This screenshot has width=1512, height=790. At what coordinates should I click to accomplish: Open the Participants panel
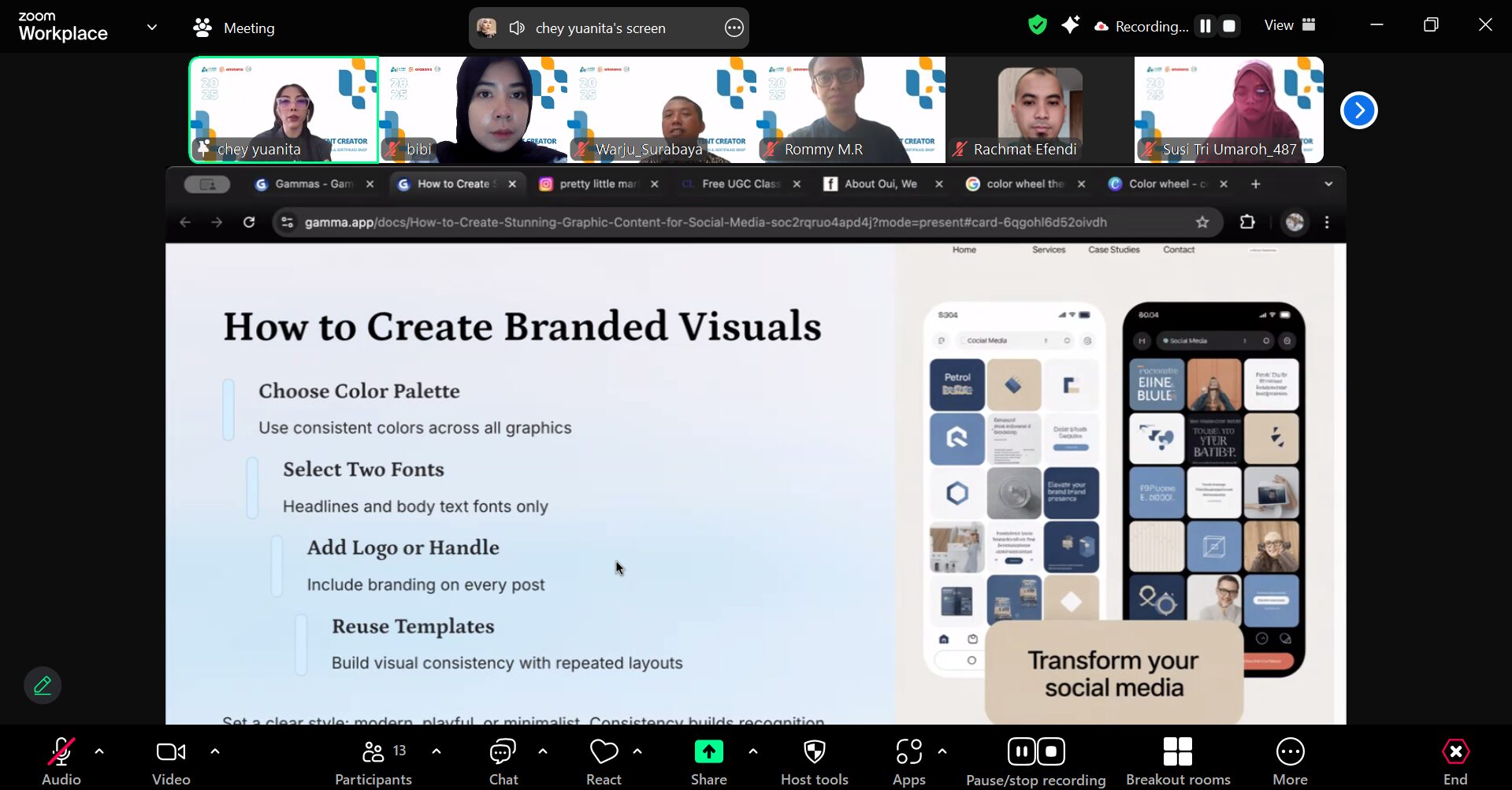[x=373, y=761]
